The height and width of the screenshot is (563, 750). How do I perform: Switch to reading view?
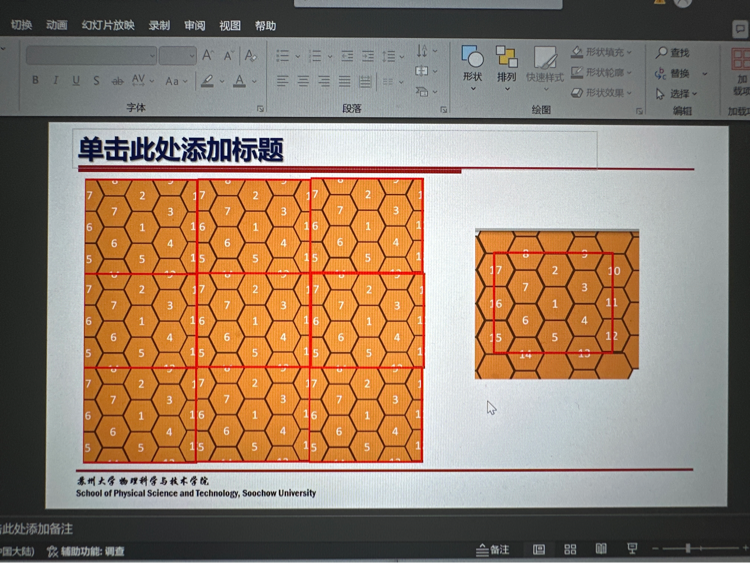(601, 549)
